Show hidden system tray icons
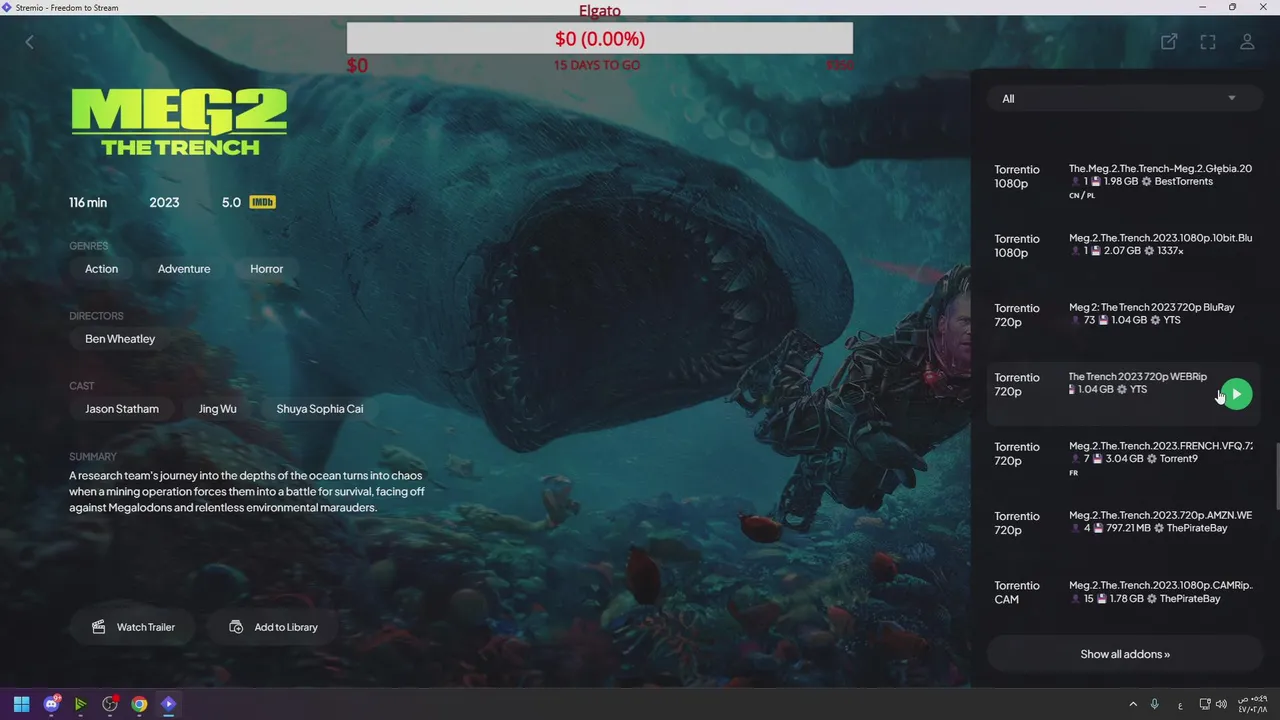Screen dimensions: 1280x720 (x=1133, y=704)
